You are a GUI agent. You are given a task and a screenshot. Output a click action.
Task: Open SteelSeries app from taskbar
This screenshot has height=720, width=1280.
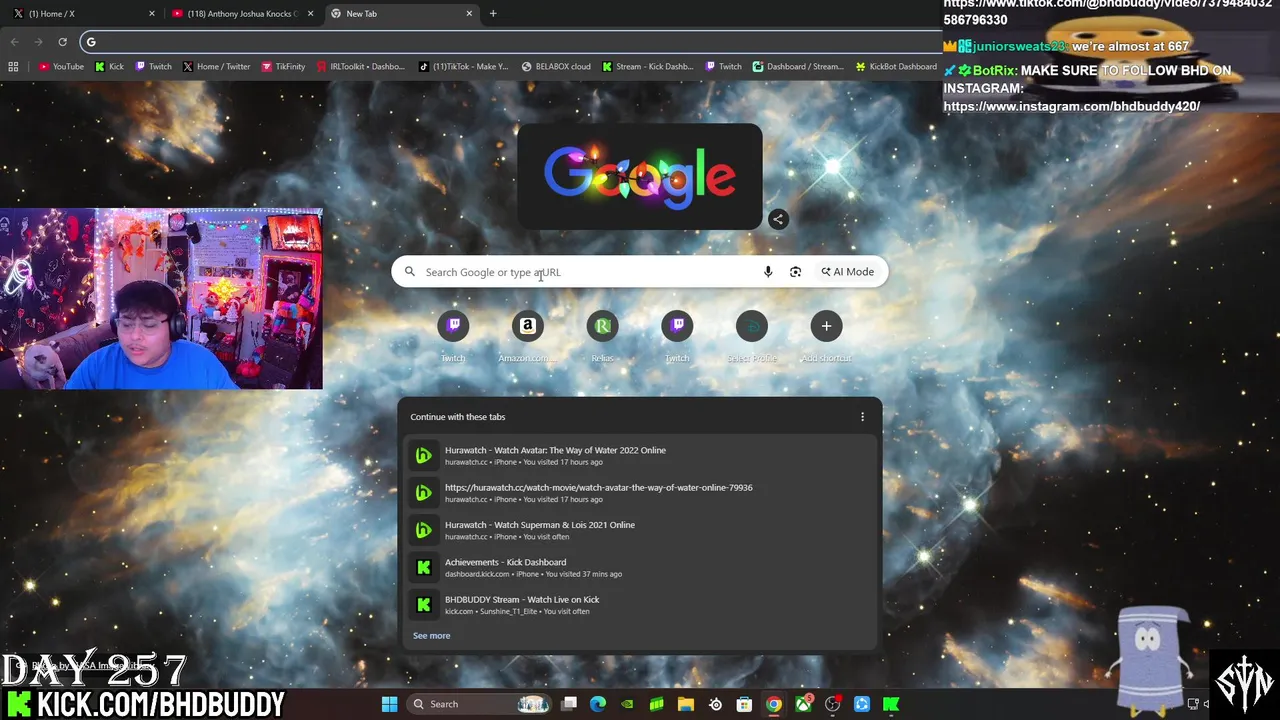[715, 704]
